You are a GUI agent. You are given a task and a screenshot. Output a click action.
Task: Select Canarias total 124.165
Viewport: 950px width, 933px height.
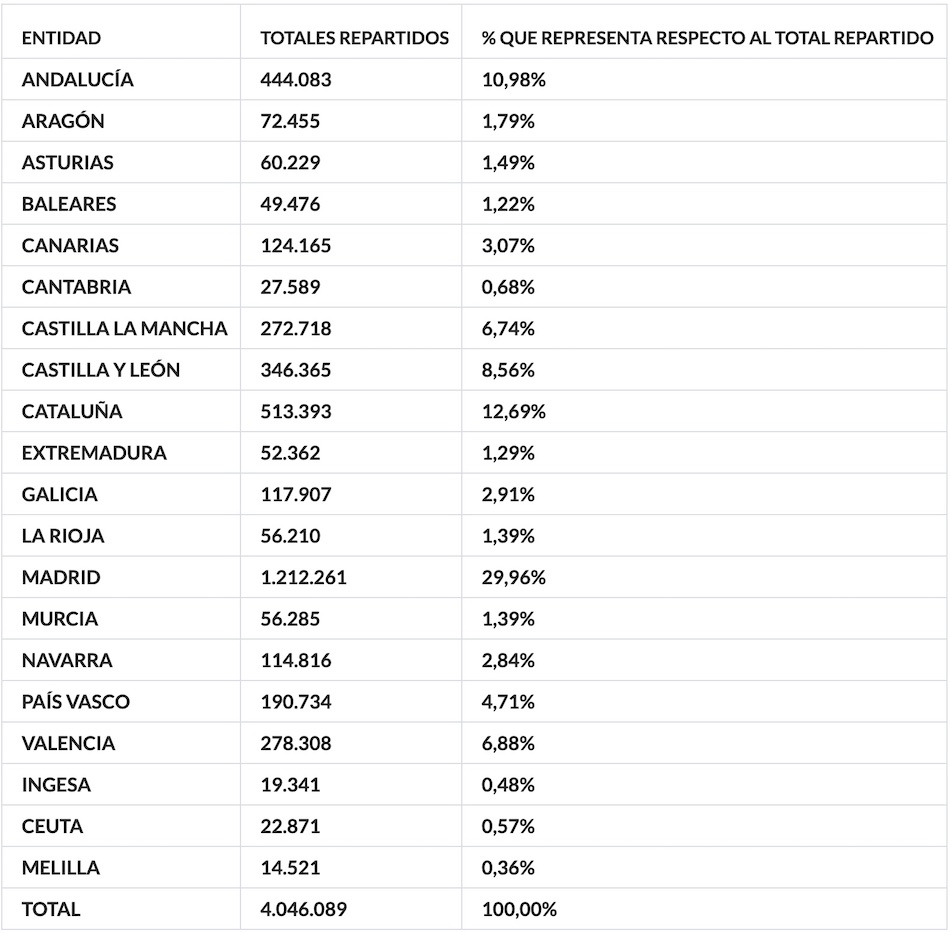tap(295, 246)
